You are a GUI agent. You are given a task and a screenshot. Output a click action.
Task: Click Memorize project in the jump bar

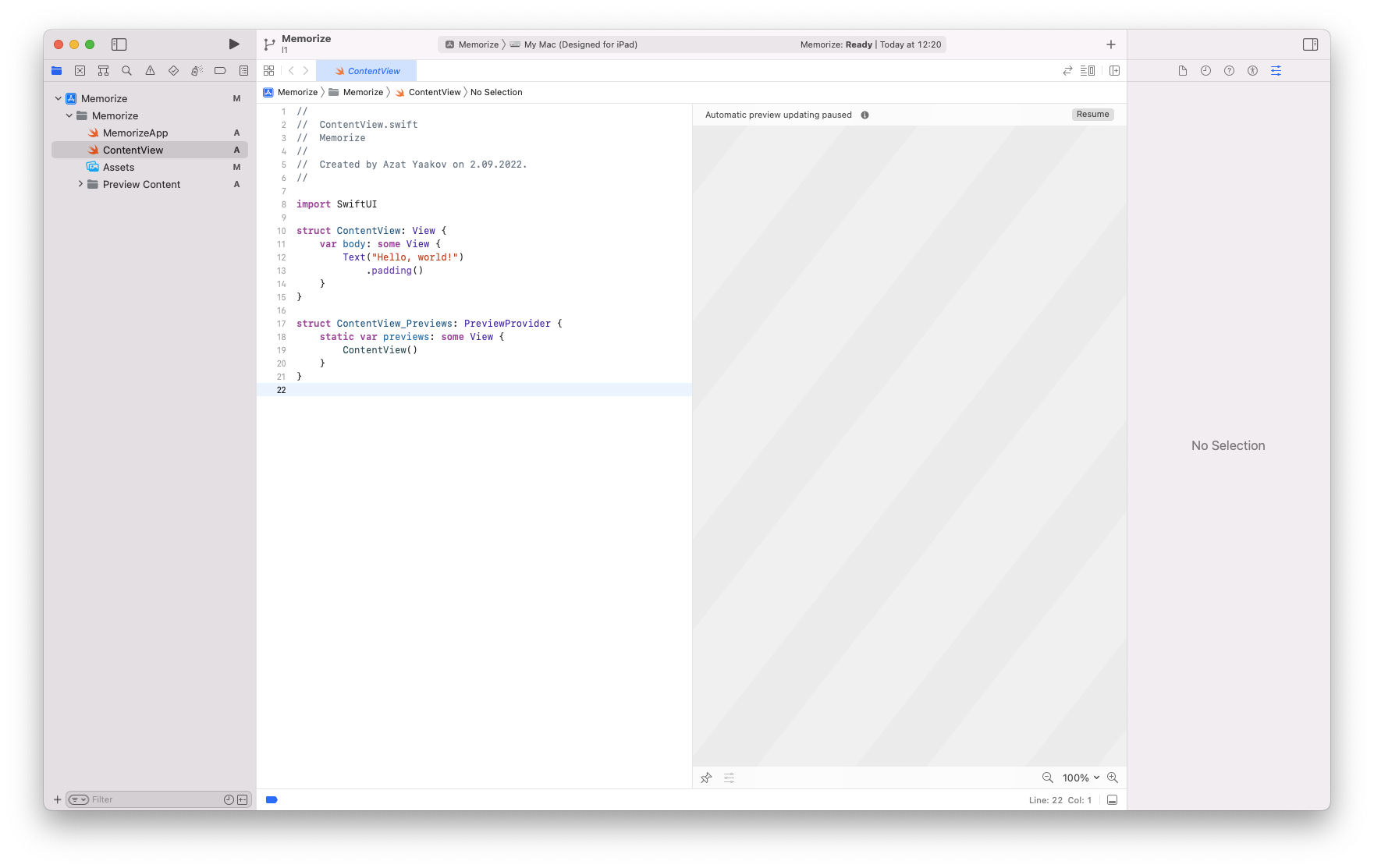[290, 92]
